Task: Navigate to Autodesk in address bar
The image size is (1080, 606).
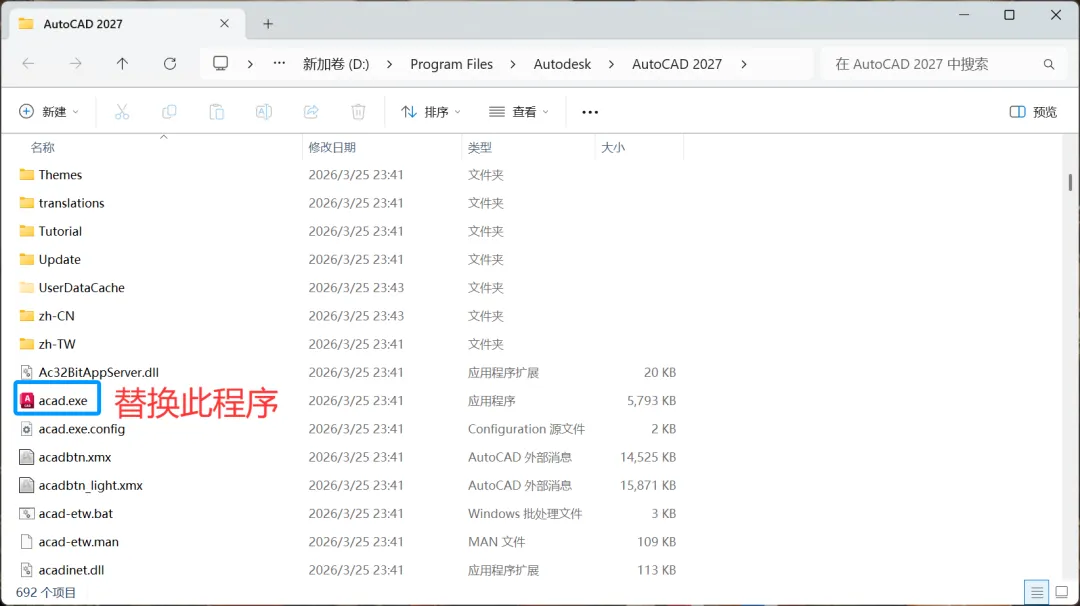Action: click(562, 64)
